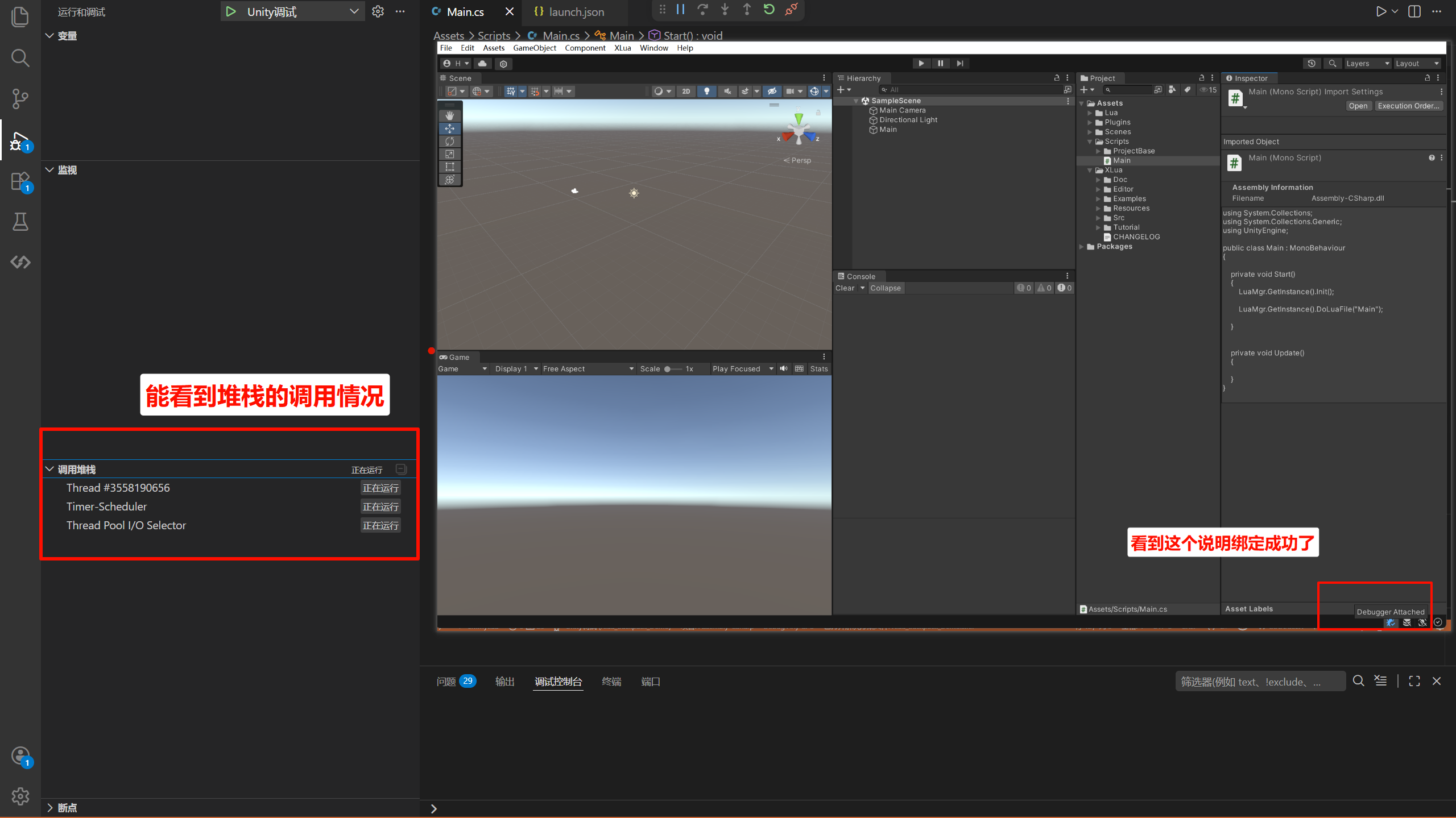This screenshot has width=1456, height=818.
Task: Select the Unity Rect tool
Action: [449, 167]
